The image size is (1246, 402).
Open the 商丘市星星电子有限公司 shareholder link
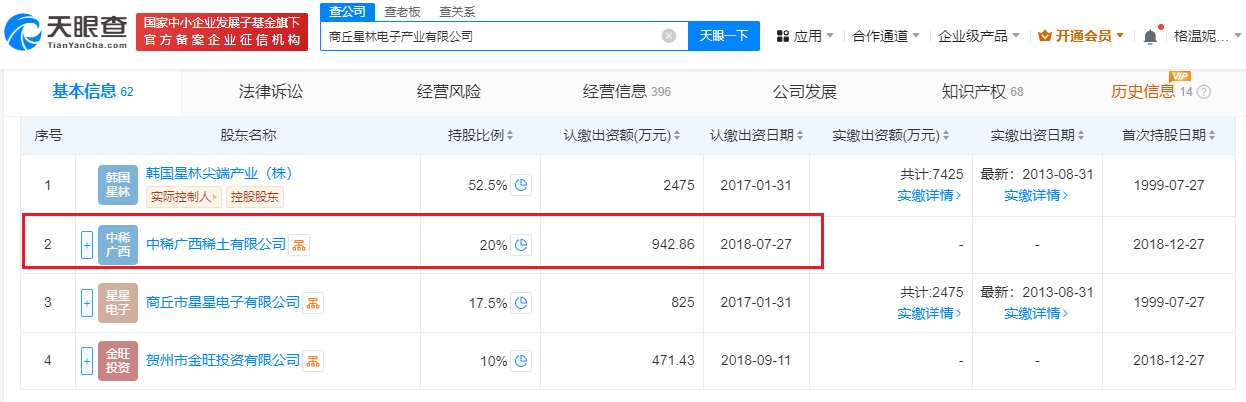(x=223, y=302)
